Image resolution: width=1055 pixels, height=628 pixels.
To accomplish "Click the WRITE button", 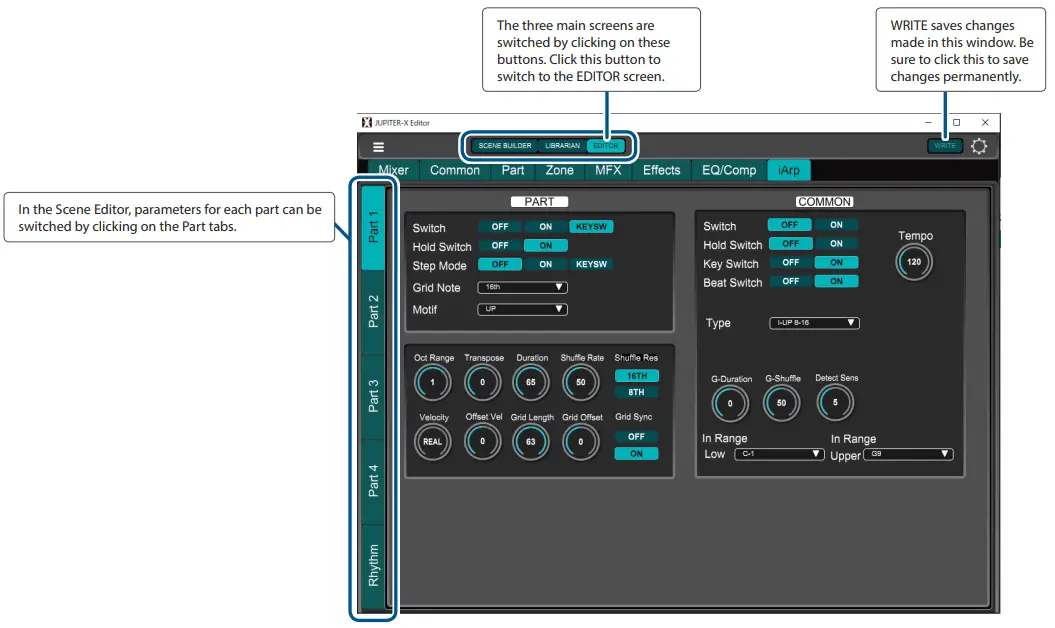I will coord(944,145).
